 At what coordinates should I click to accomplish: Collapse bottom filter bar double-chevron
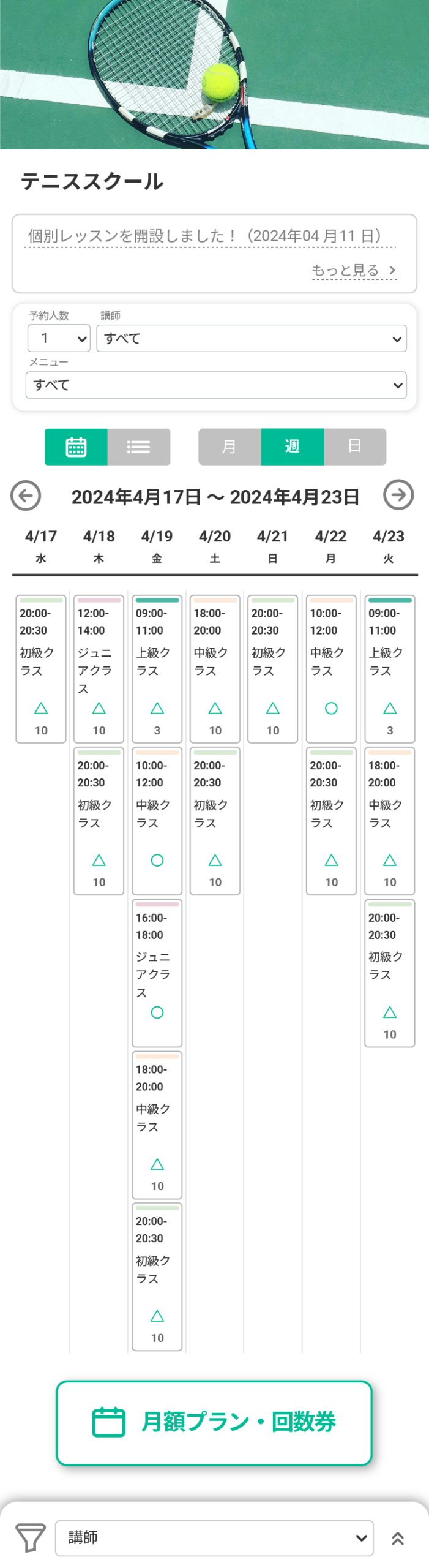[x=398, y=1538]
